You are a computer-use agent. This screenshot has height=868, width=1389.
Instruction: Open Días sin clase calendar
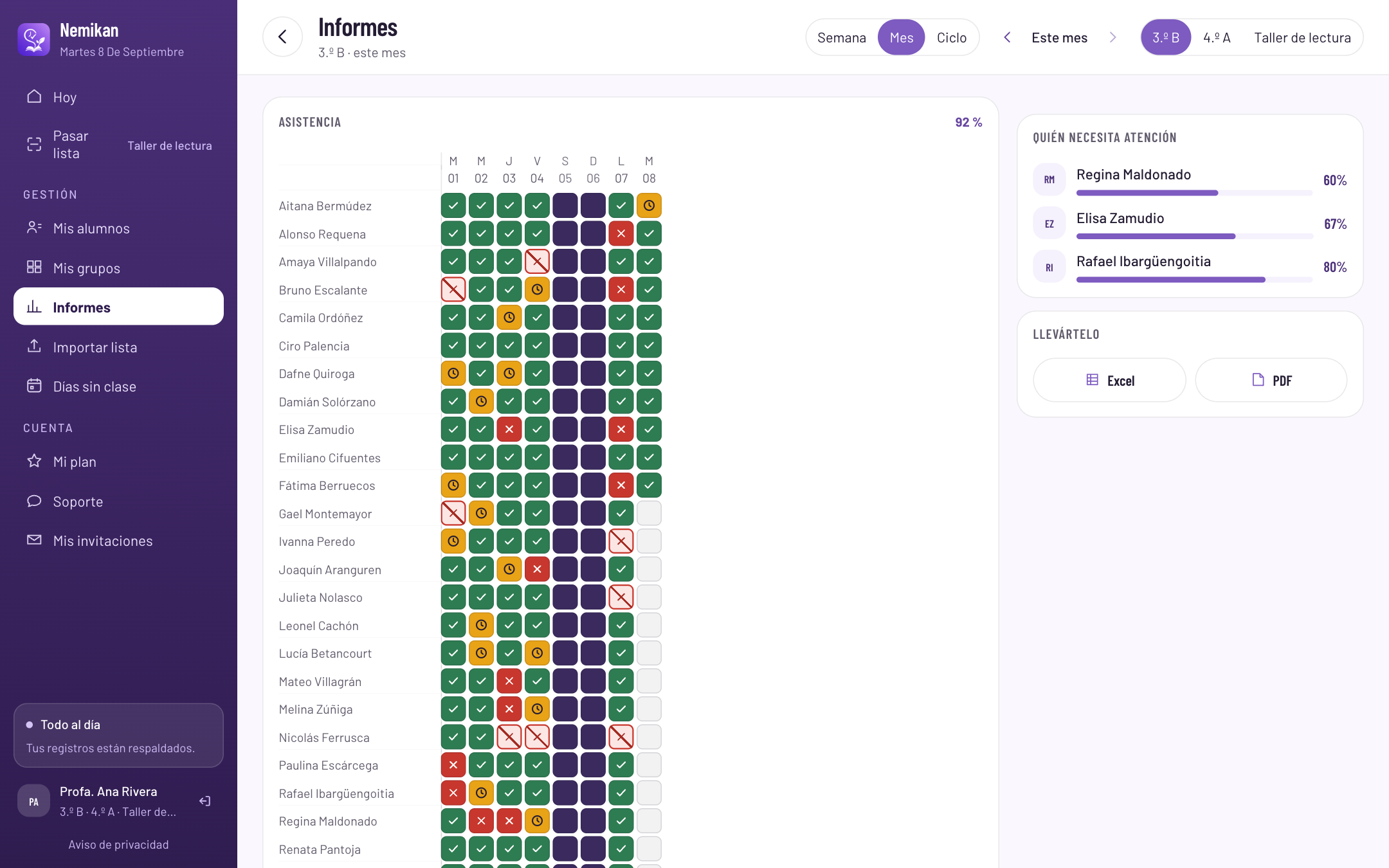[118, 386]
